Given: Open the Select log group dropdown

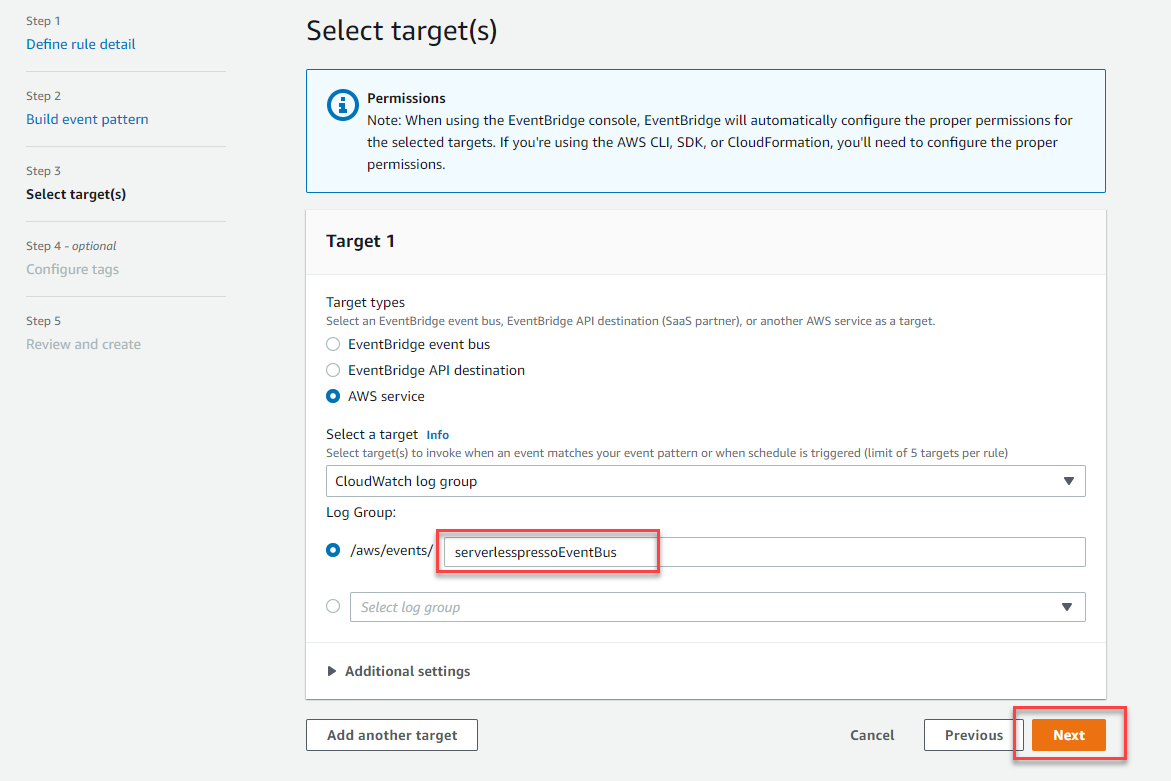Looking at the screenshot, I should click(x=718, y=607).
